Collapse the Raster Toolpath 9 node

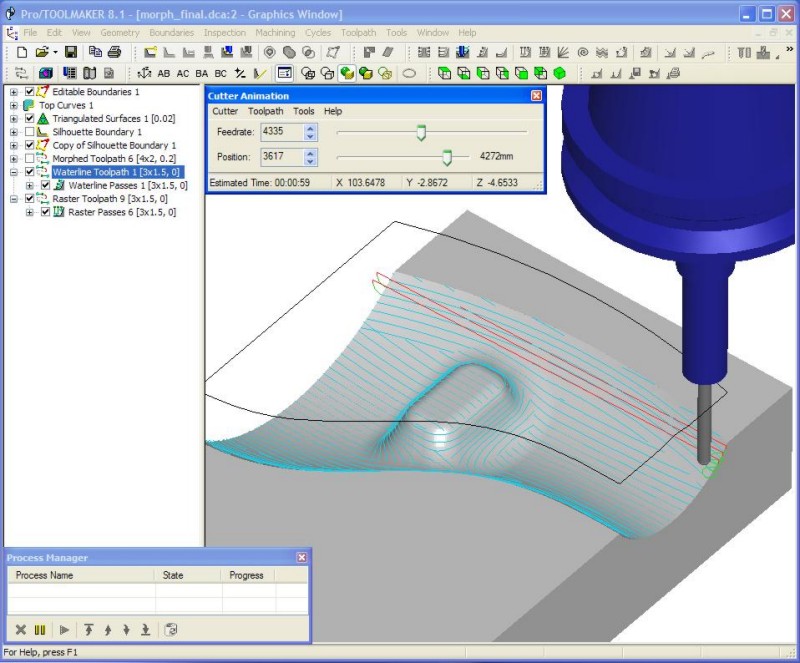pos(14,199)
